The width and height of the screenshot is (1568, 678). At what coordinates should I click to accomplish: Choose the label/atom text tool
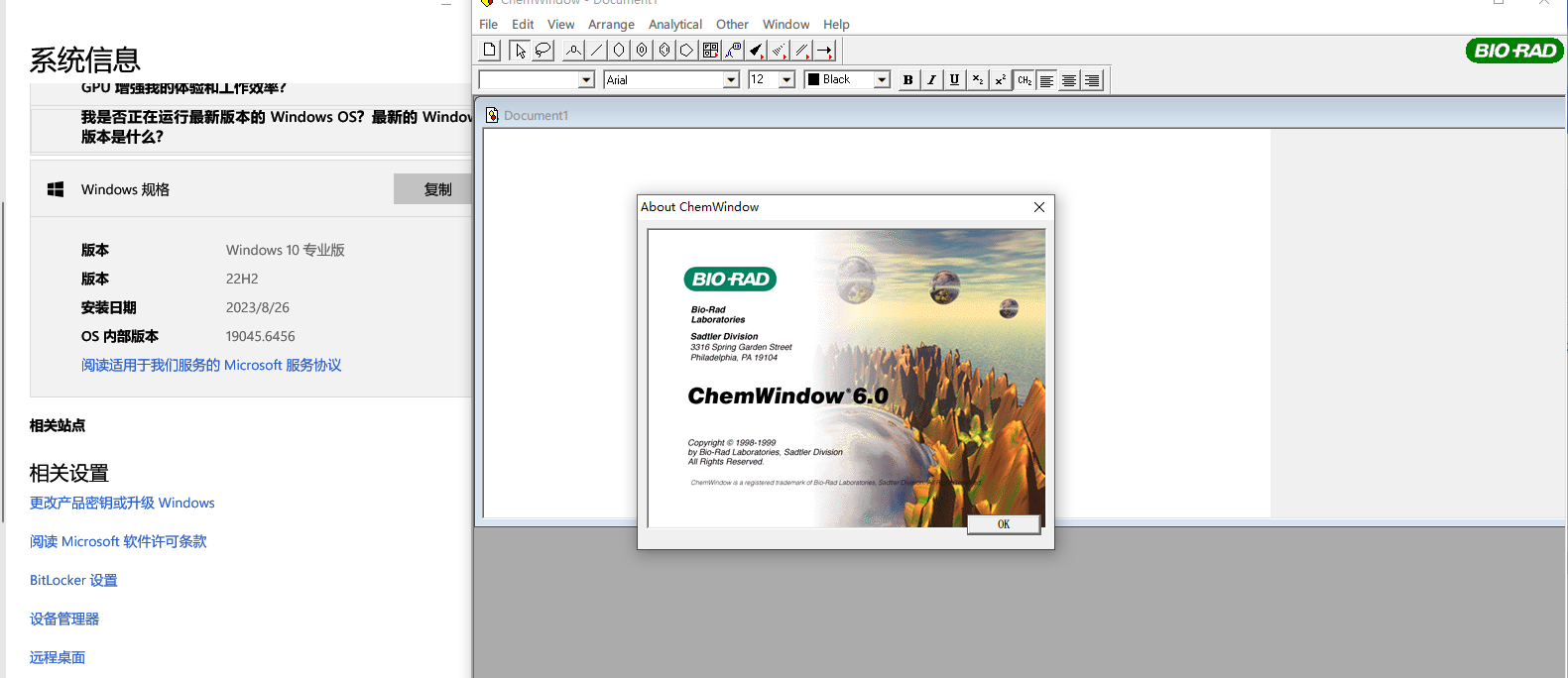[573, 51]
